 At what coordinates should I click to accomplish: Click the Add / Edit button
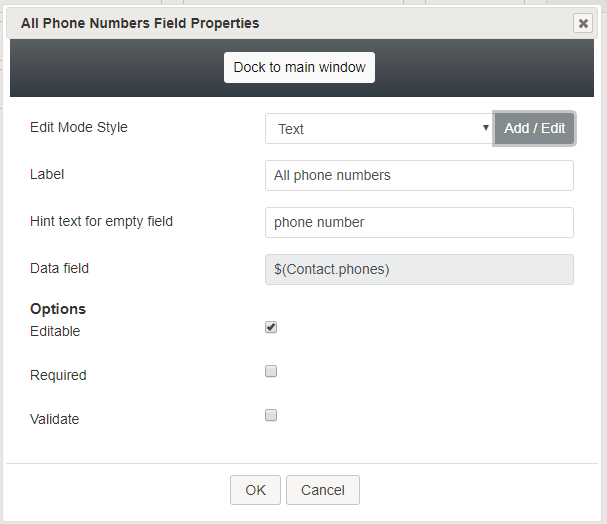click(x=534, y=128)
